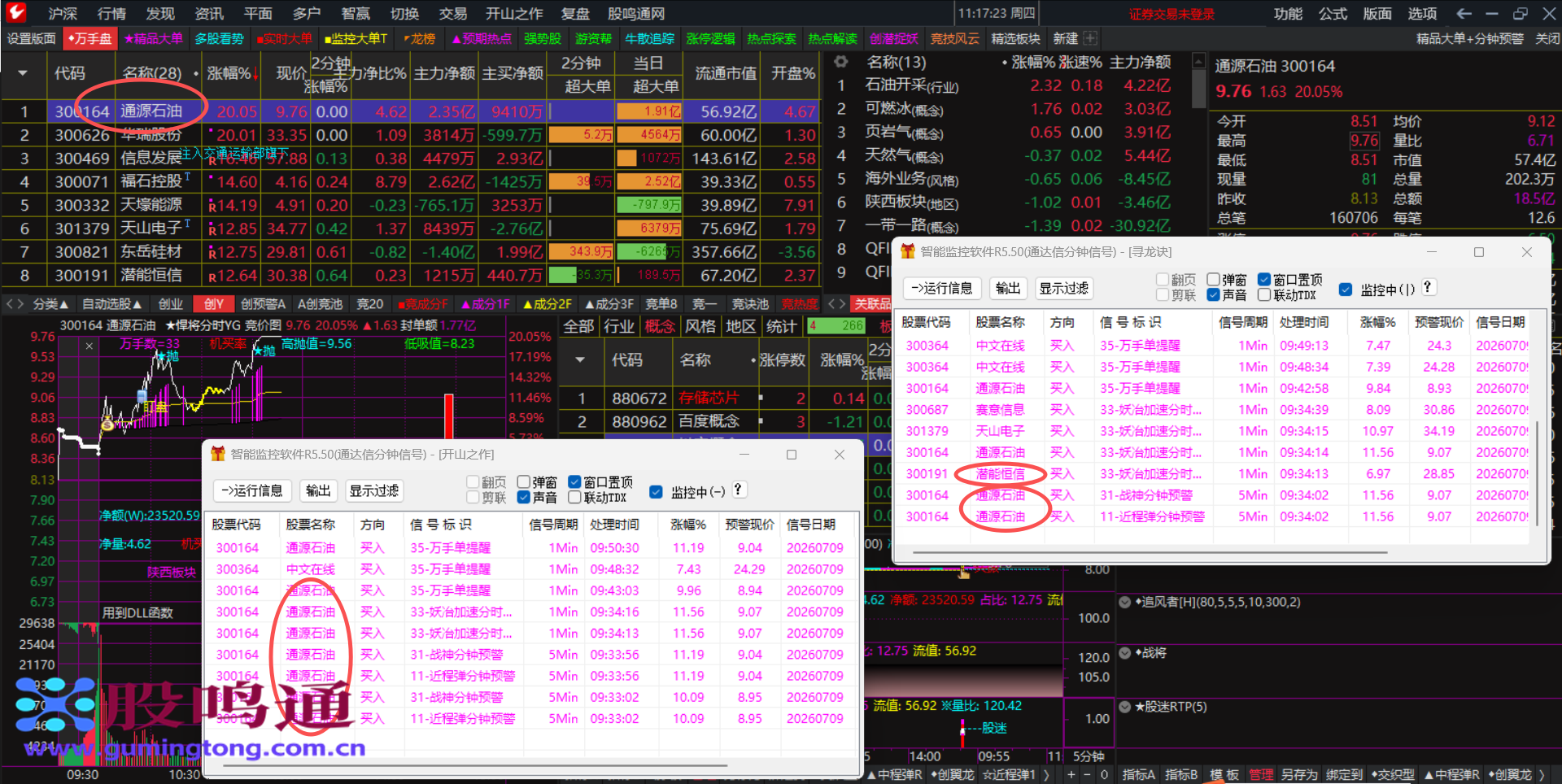1562x784 pixels.
Task: Click 显示过滤 button in 开山之作 window
Action: click(374, 490)
